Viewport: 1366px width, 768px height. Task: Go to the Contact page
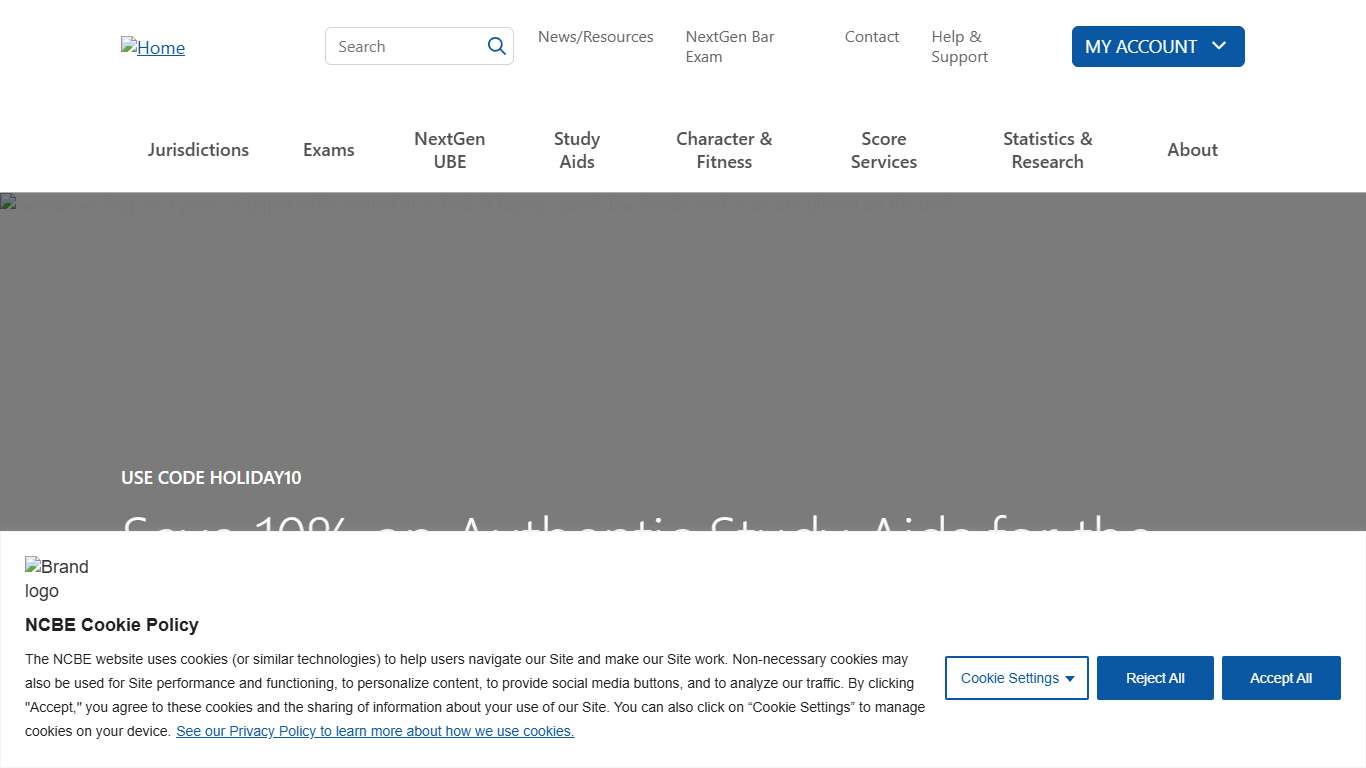coord(871,37)
